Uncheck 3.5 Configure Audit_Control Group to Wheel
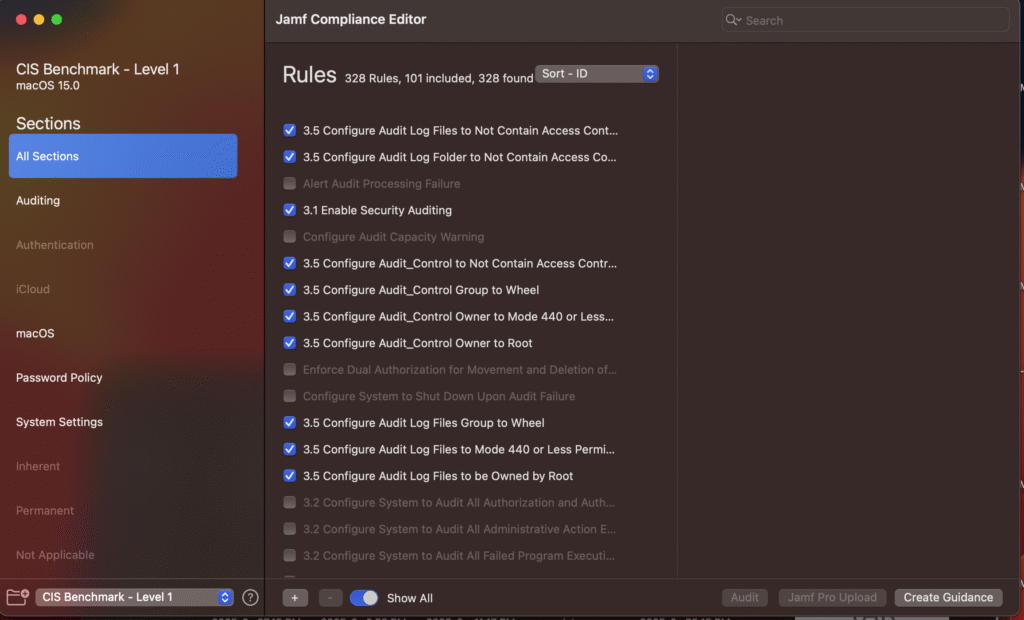Viewport: 1024px width, 620px height. point(290,290)
